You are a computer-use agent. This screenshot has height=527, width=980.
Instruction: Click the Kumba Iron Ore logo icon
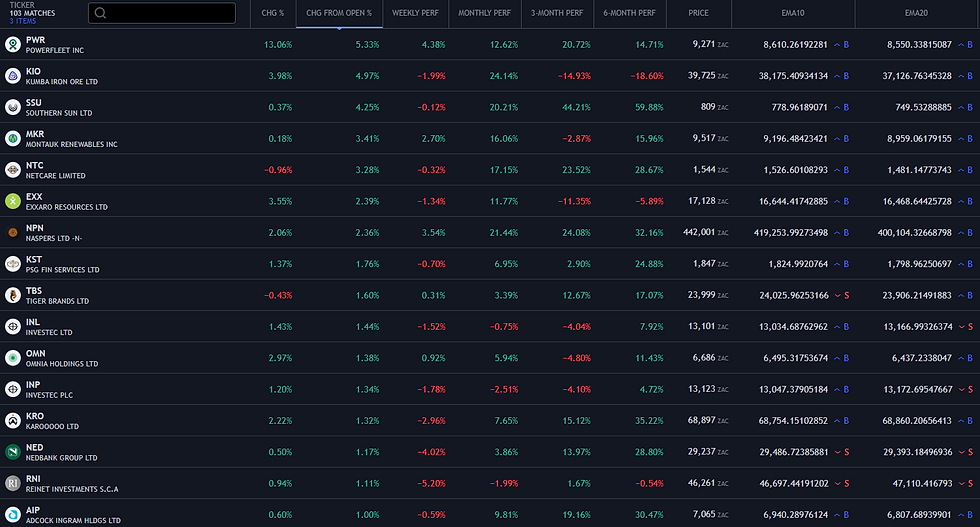pos(12,76)
